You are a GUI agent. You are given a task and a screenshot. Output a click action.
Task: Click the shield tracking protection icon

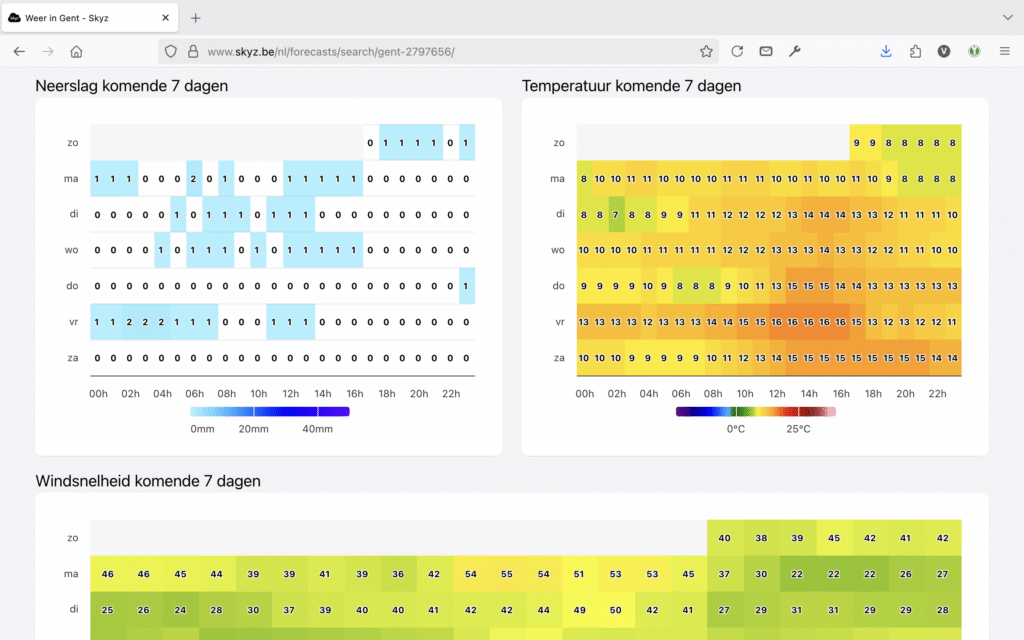pos(171,52)
